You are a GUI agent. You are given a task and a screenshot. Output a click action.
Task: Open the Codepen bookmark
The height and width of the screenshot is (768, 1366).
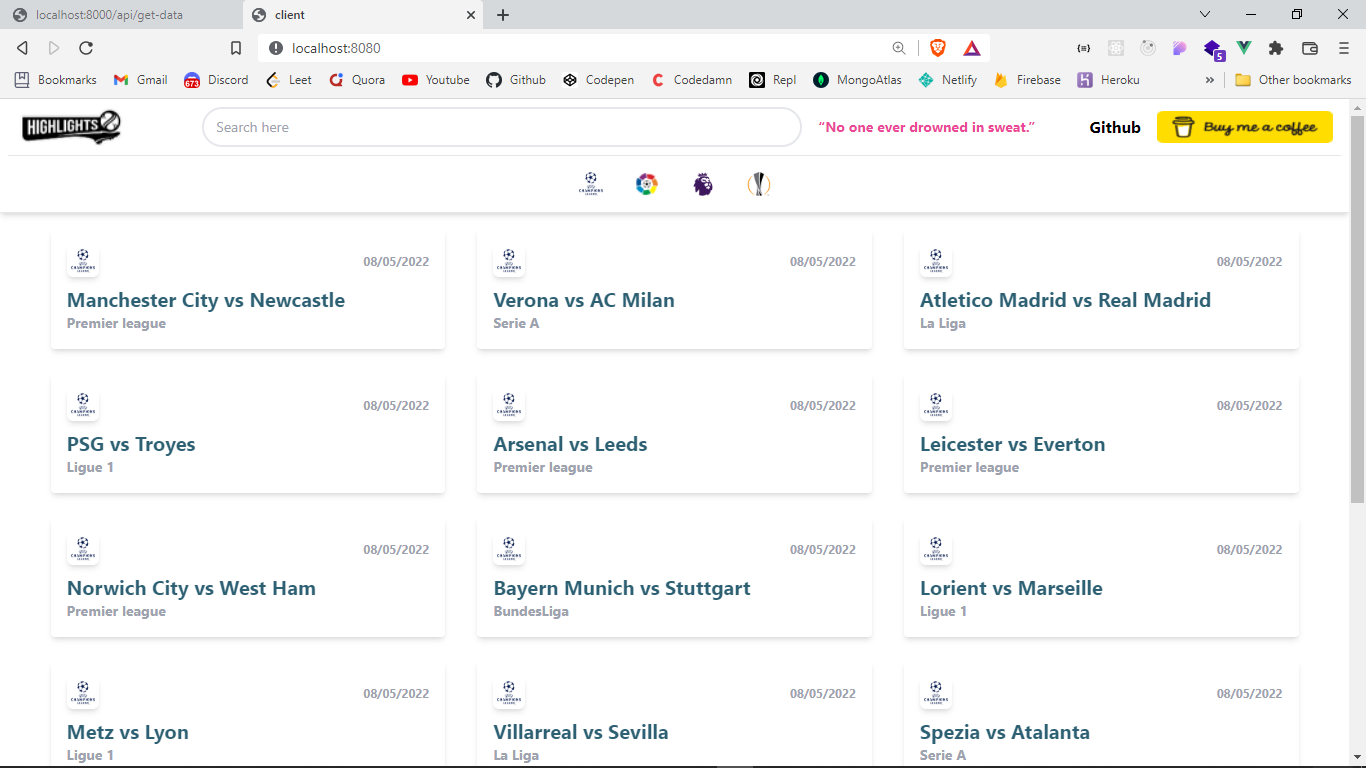(x=598, y=80)
